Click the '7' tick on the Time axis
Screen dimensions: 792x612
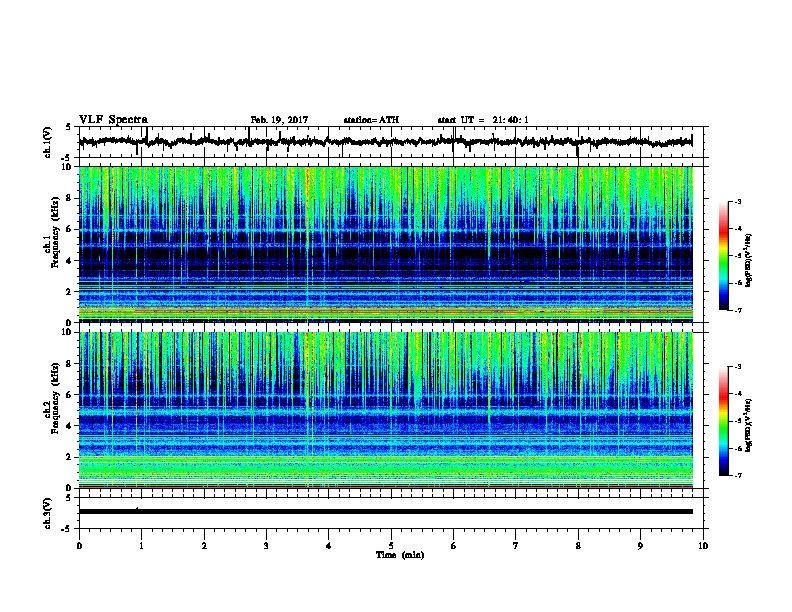coord(516,546)
